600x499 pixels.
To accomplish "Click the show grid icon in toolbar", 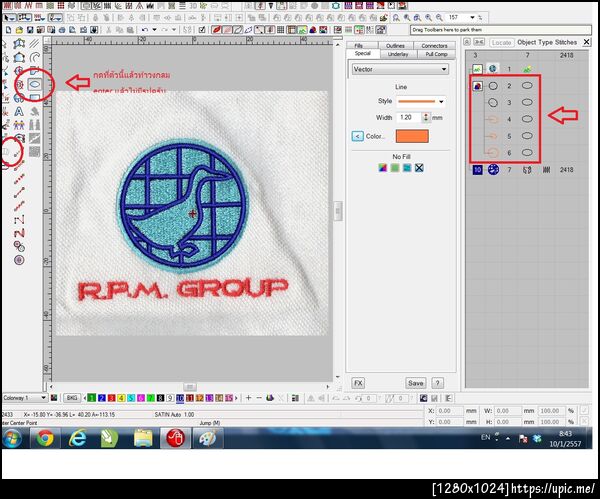I will click(280, 30).
